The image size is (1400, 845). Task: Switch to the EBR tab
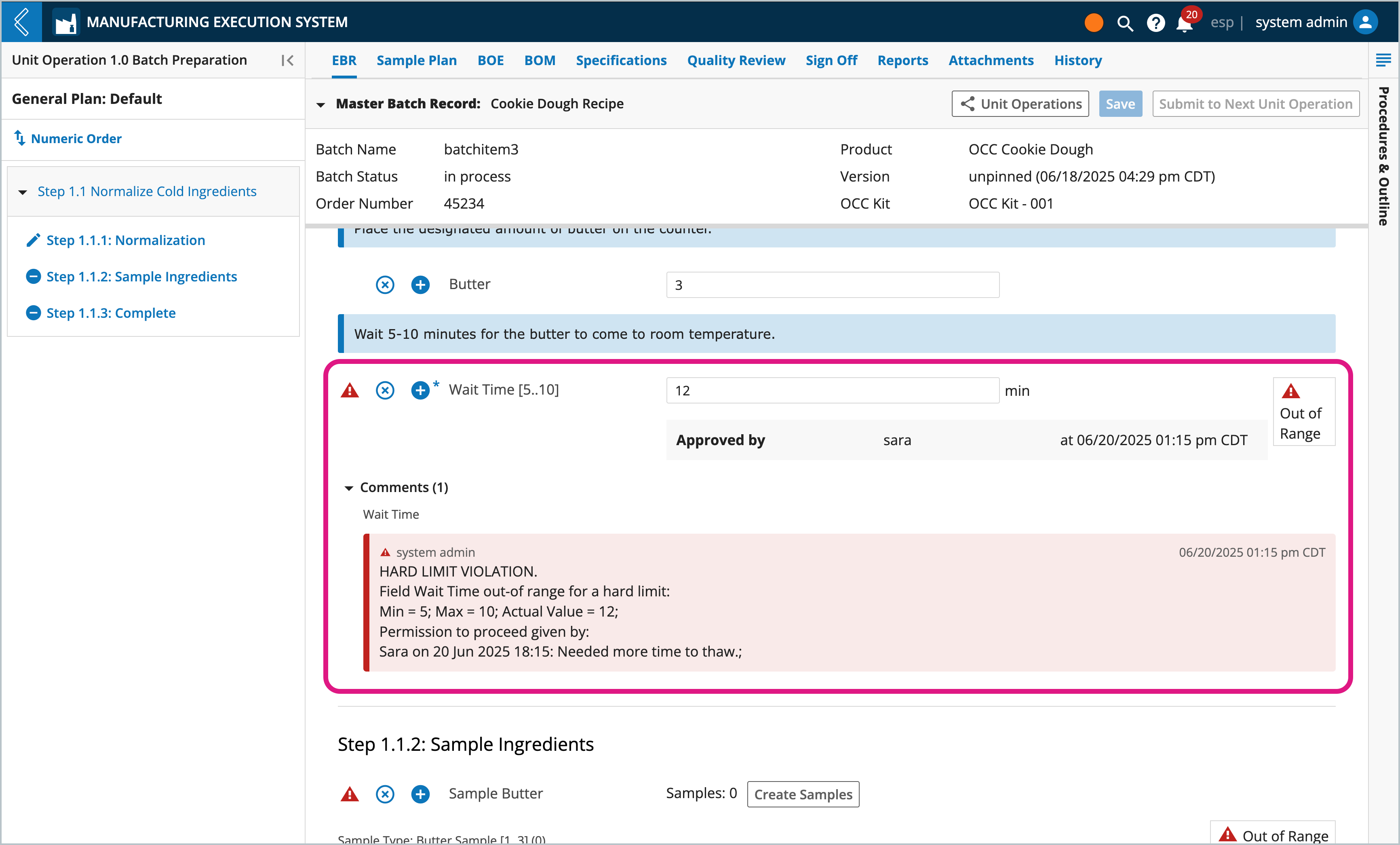point(344,60)
